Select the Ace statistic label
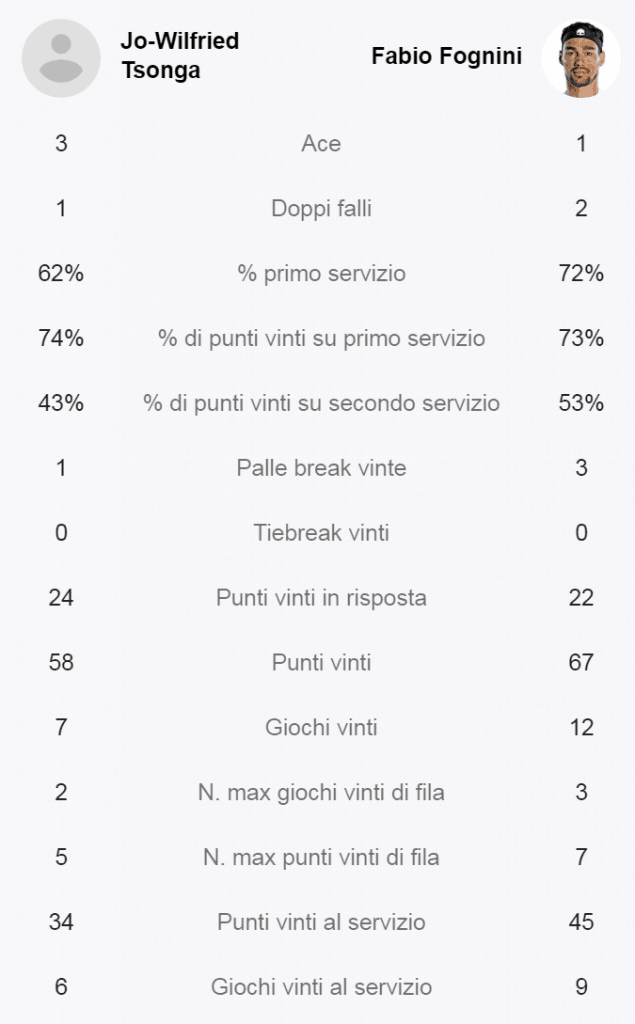The height and width of the screenshot is (1024, 635). coord(321,144)
